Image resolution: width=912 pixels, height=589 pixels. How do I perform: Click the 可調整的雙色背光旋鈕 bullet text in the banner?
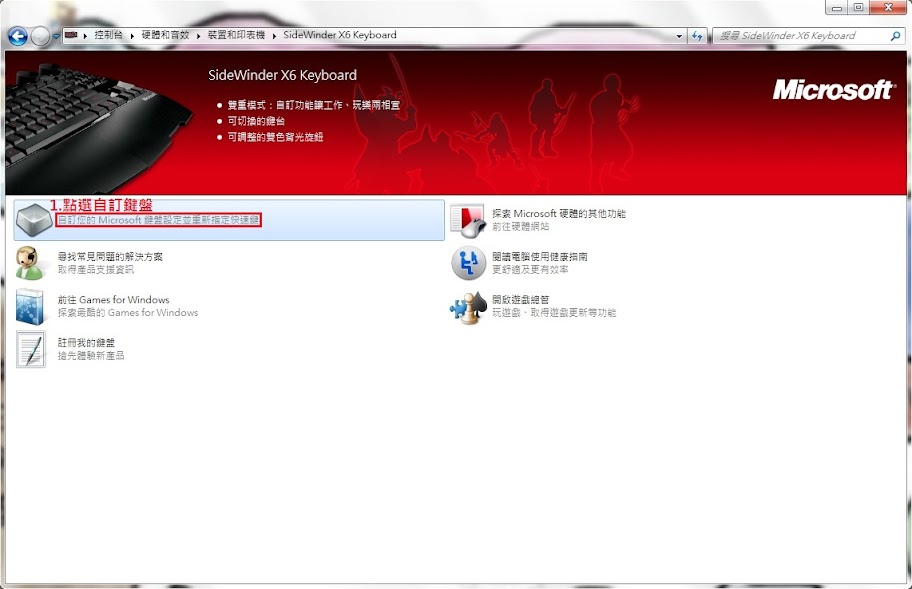(275, 137)
